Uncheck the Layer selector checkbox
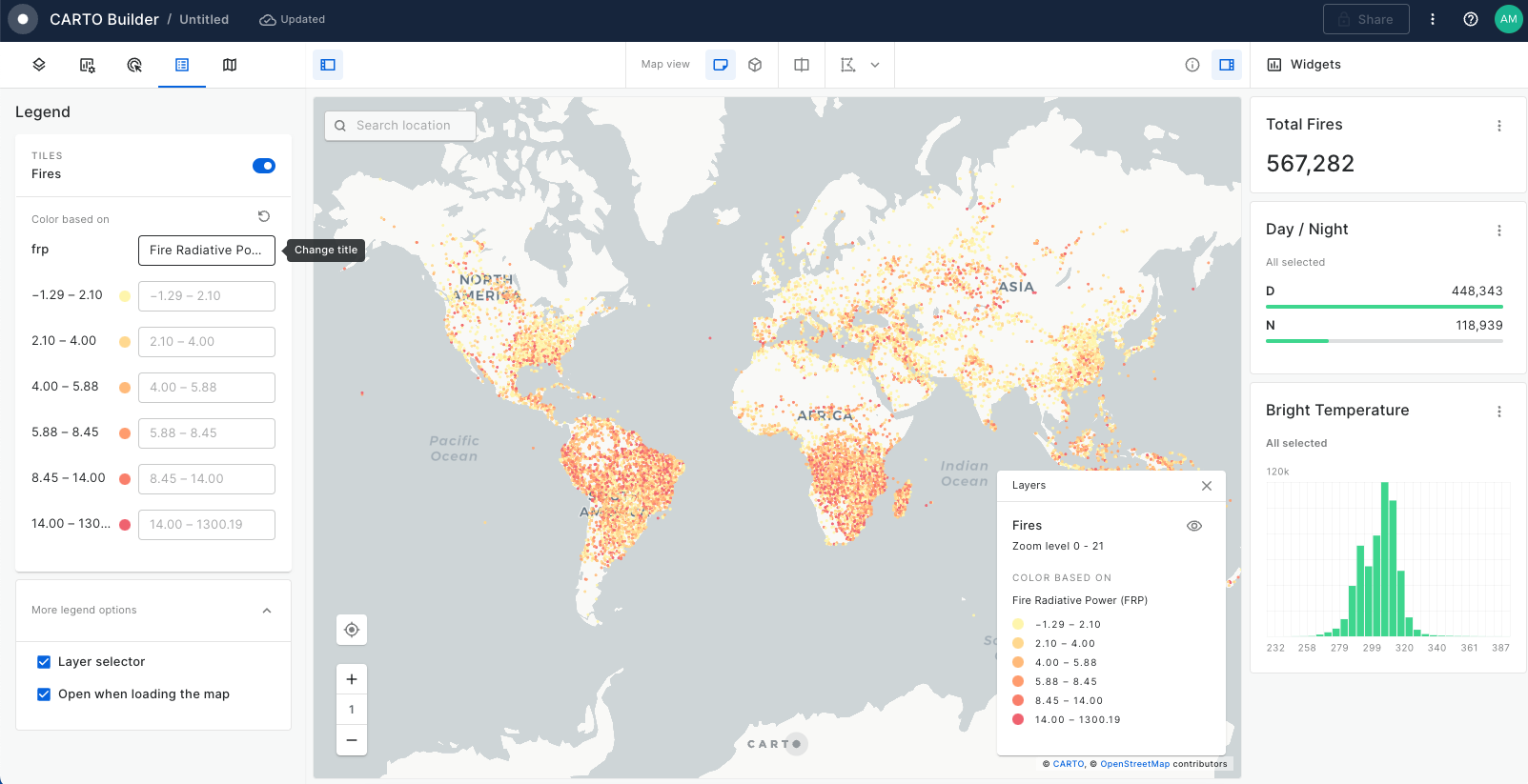This screenshot has height=784, width=1528. 44,662
